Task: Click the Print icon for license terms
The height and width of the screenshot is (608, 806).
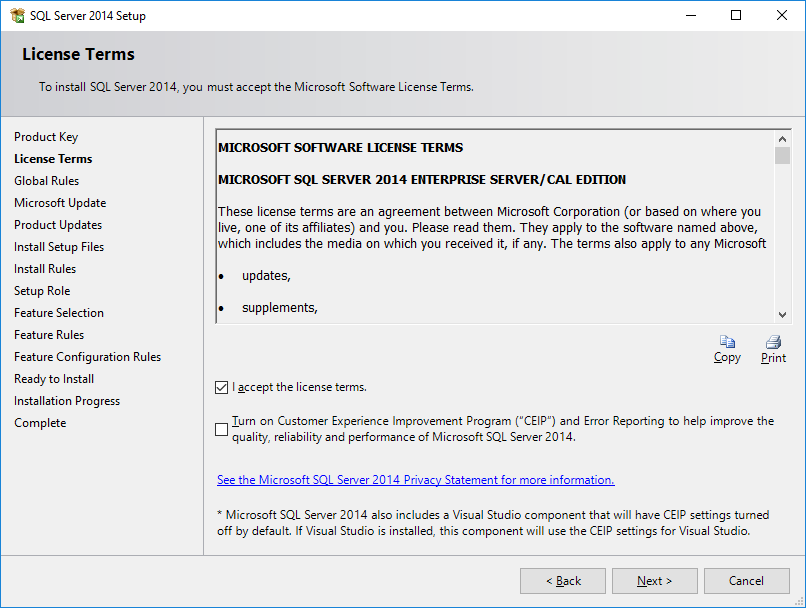Action: pyautogui.click(x=773, y=342)
